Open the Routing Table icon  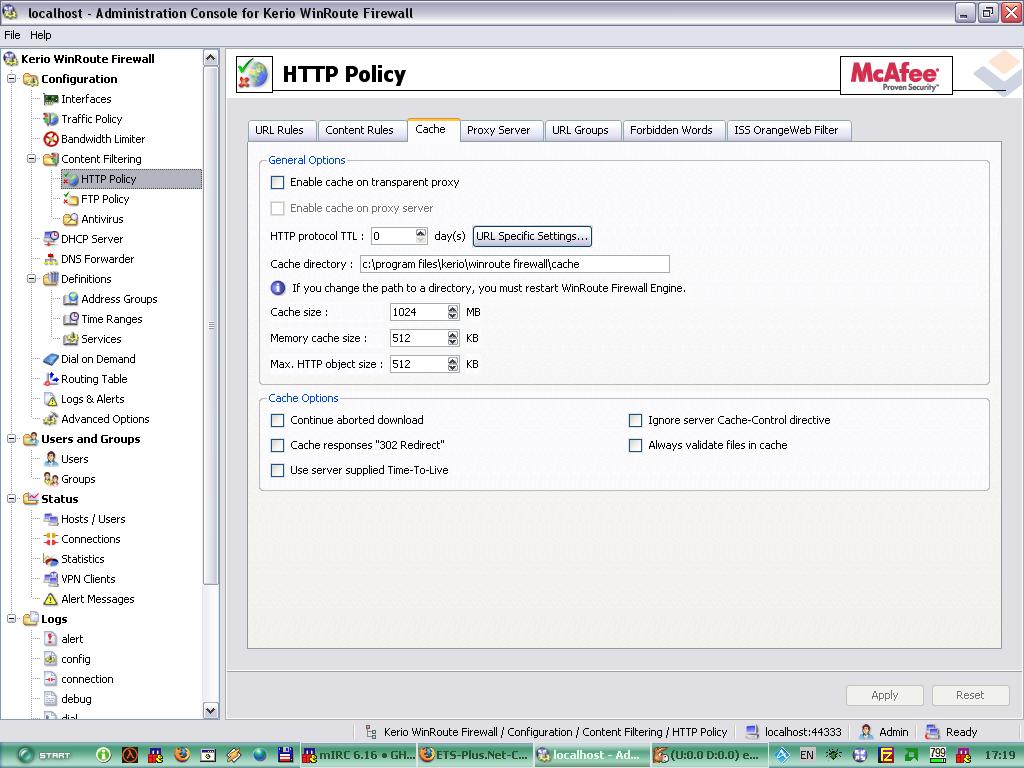point(51,379)
